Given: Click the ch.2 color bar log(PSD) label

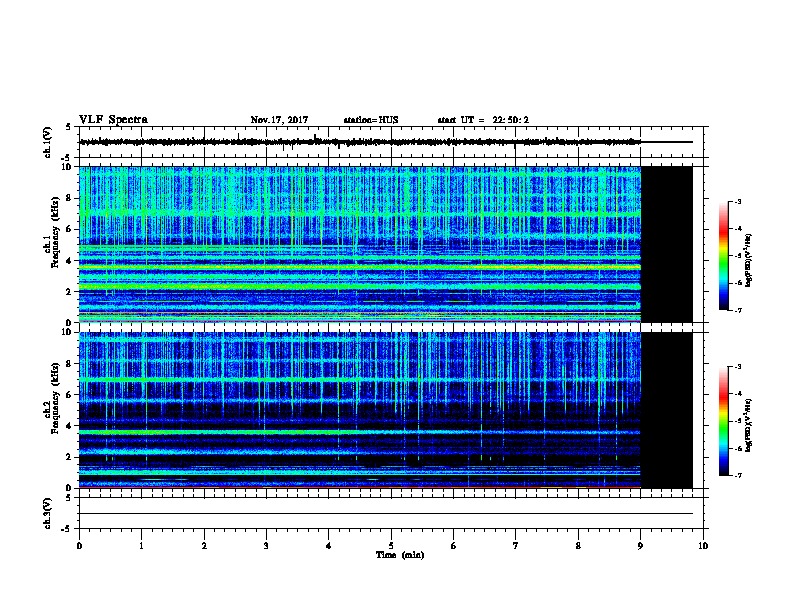Looking at the screenshot, I should [749, 425].
